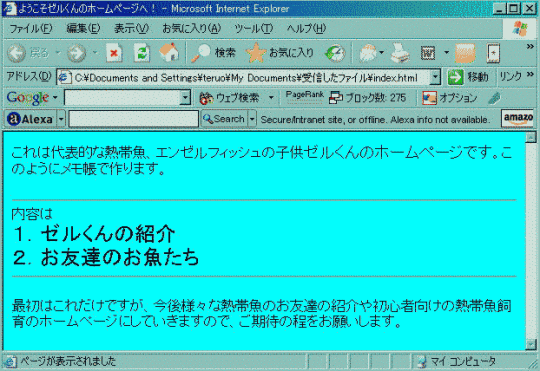Image resolution: width=540 pixels, height=371 pixels.
Task: Open the Web search (ウェブ検索) dropdown arrow
Action: coord(271,98)
